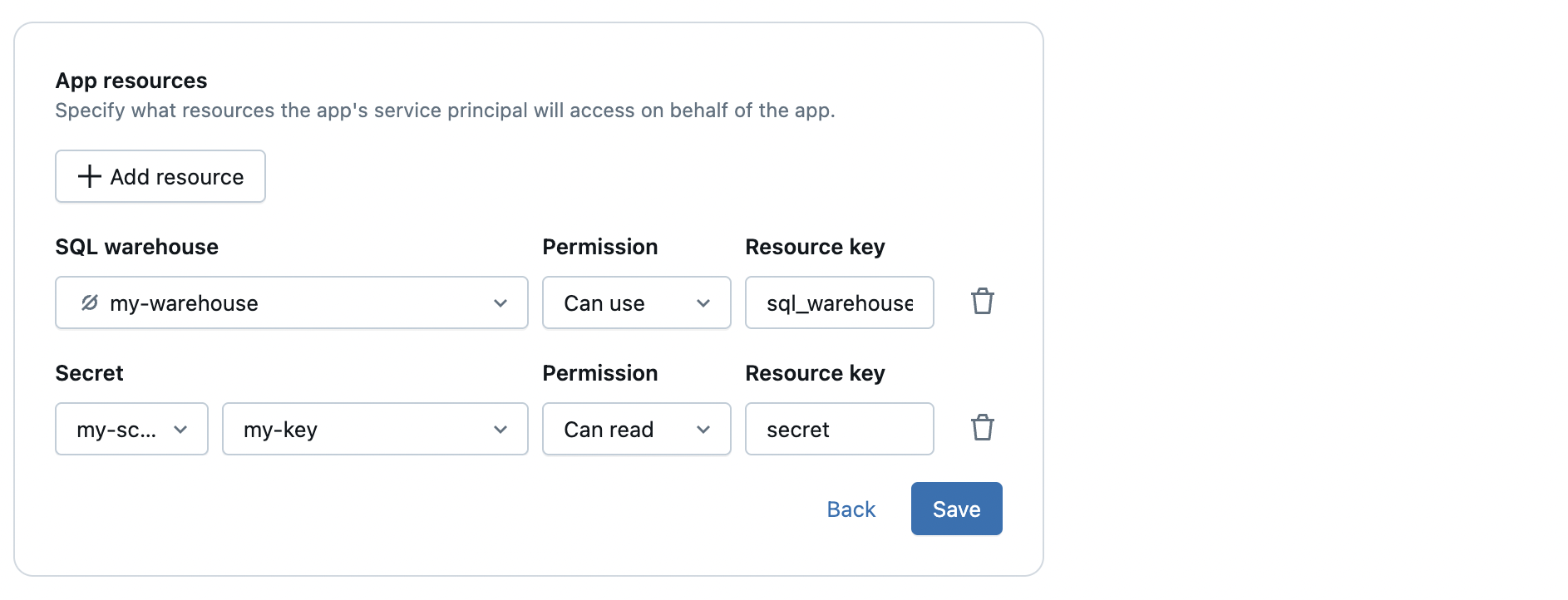Open the my-warehouse SQL warehouse dropdown
Image resolution: width=1568 pixels, height=600 pixels.
tap(291, 302)
